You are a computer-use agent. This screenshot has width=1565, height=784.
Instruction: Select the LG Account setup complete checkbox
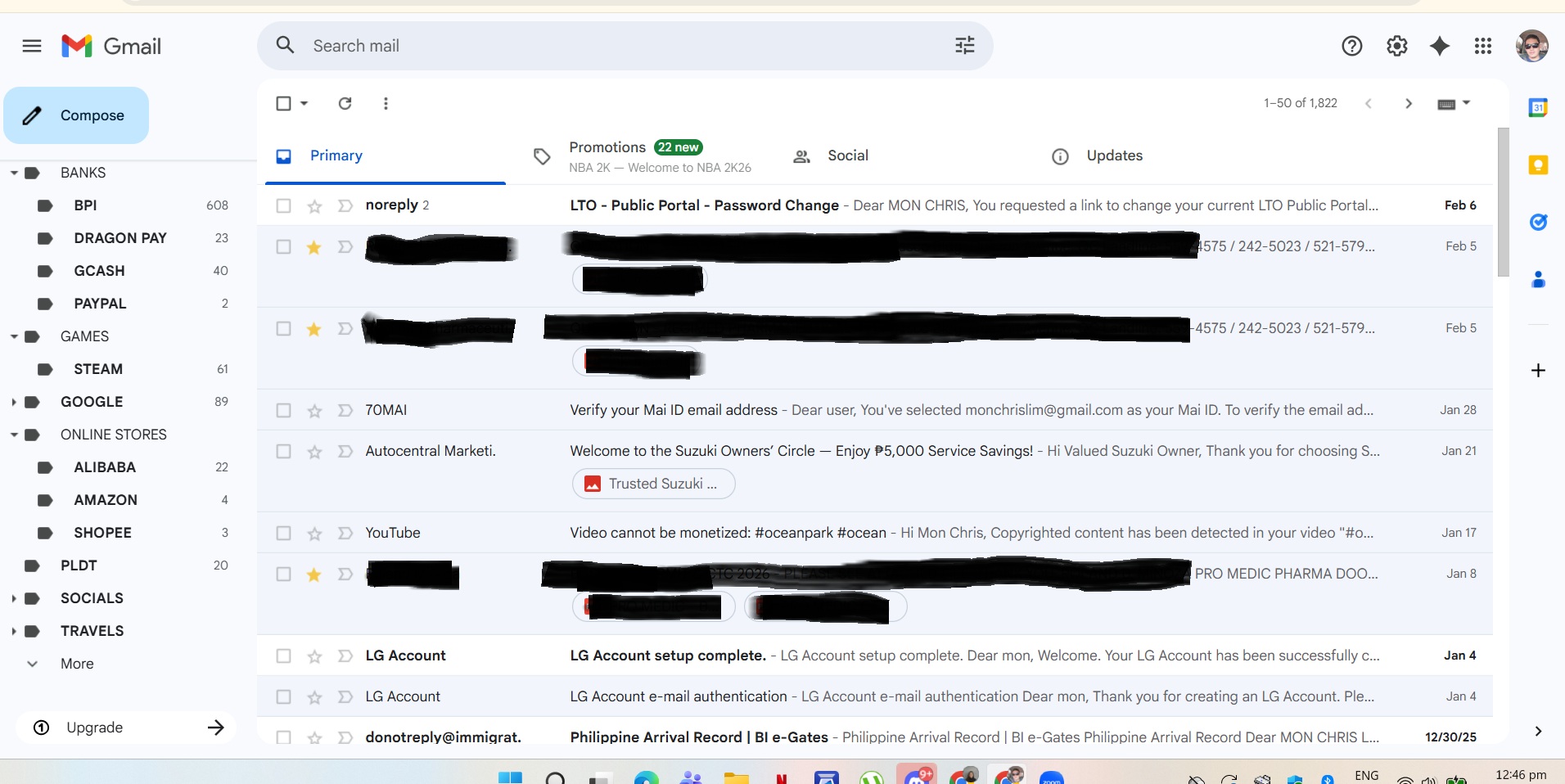[283, 656]
